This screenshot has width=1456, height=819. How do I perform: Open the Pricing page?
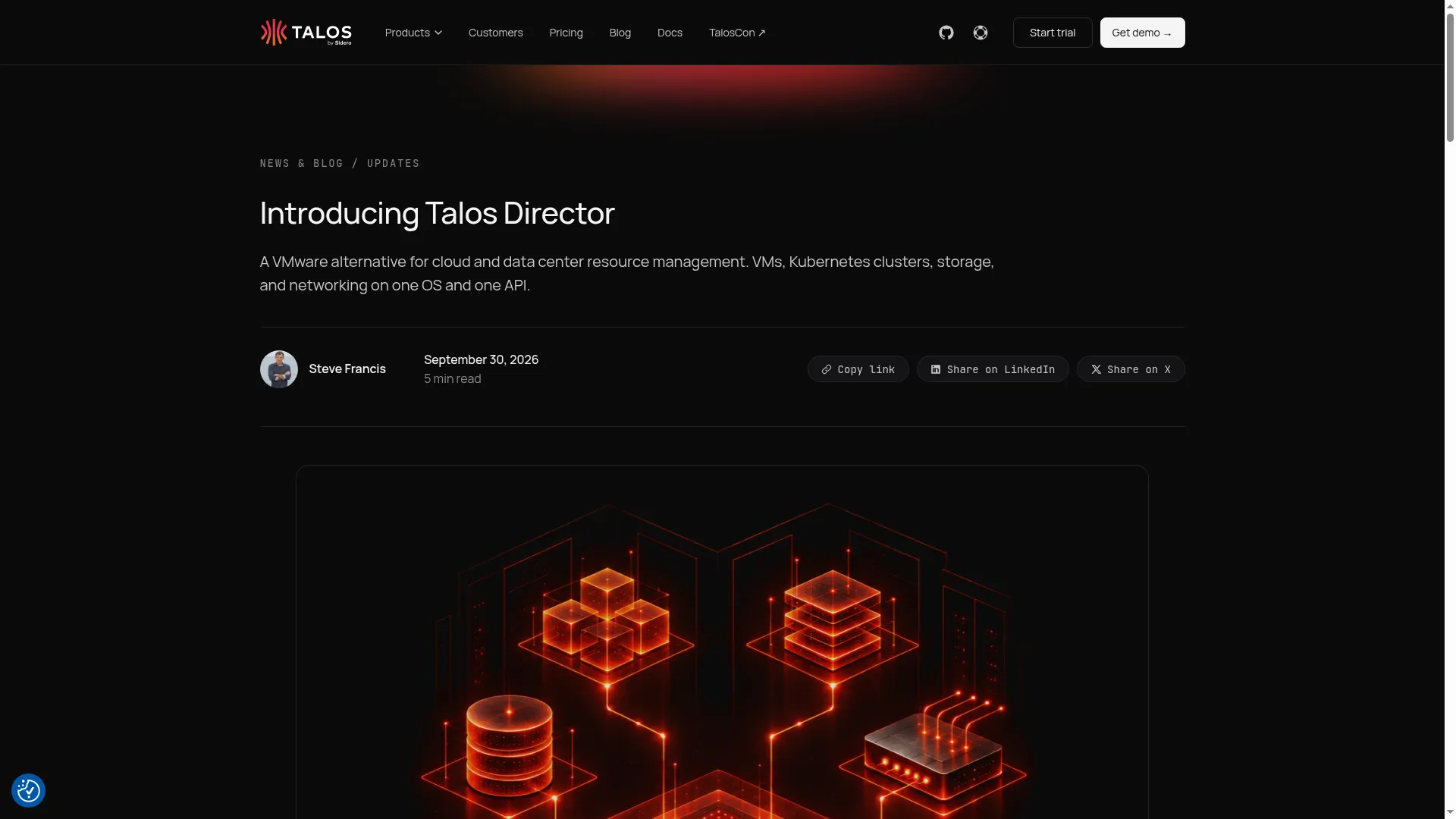pos(566,33)
